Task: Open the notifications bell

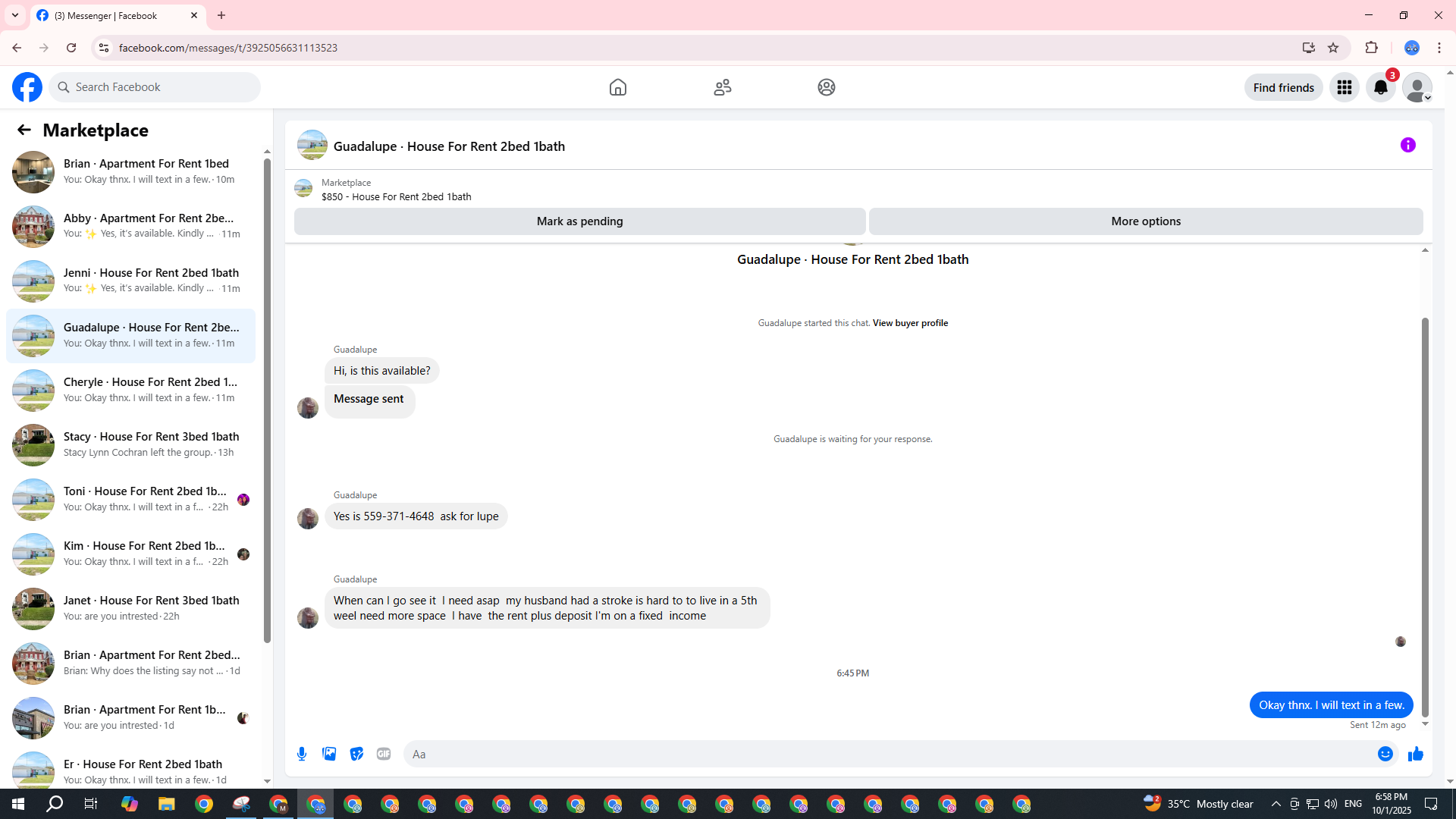Action: coord(1381,87)
